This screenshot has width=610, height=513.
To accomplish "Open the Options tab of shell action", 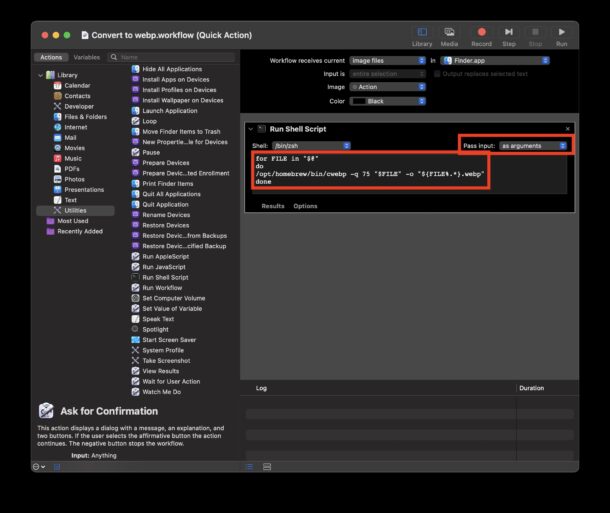I will [x=305, y=206].
